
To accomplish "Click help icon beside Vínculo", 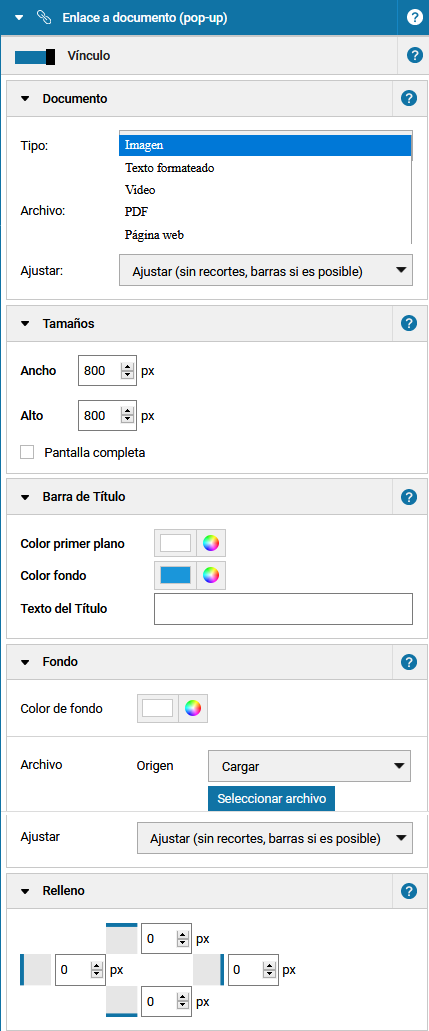I will [415, 55].
